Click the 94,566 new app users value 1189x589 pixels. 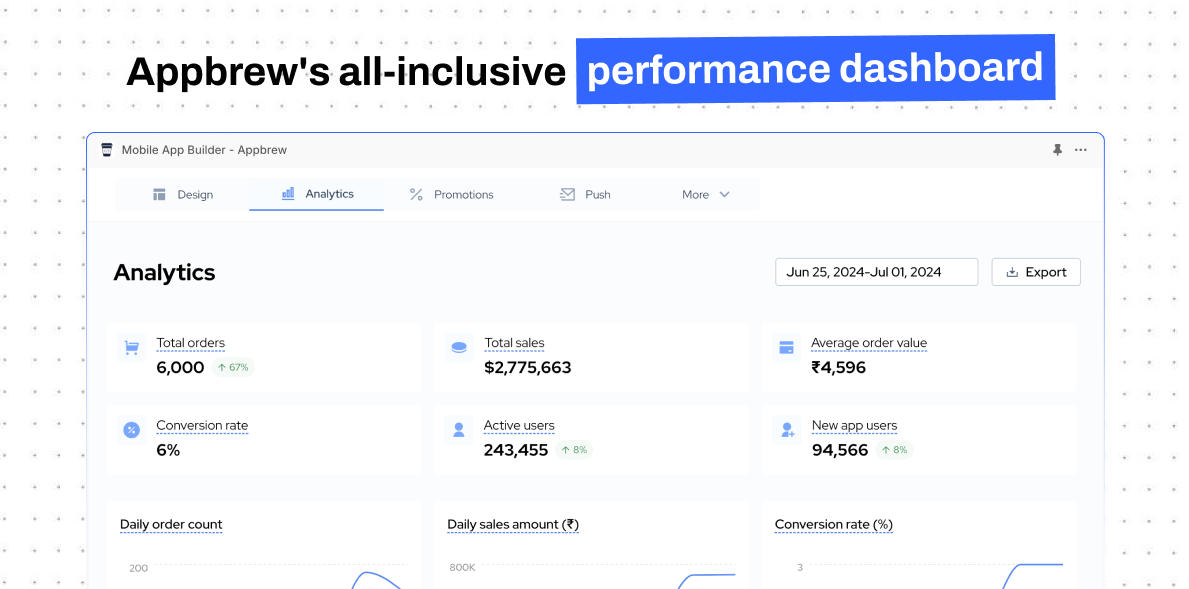point(840,450)
